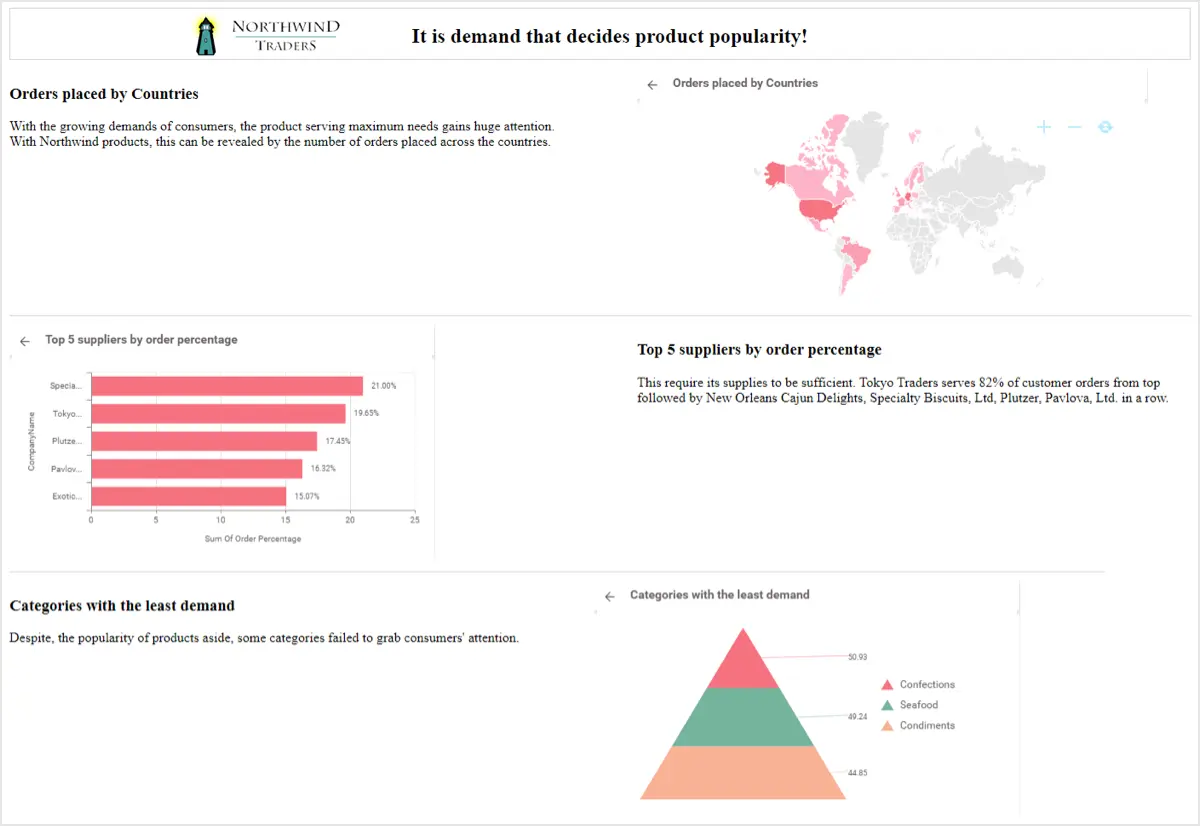Click back arrow beside Orders placed by Countries
The height and width of the screenshot is (826, 1200).
[x=652, y=85]
